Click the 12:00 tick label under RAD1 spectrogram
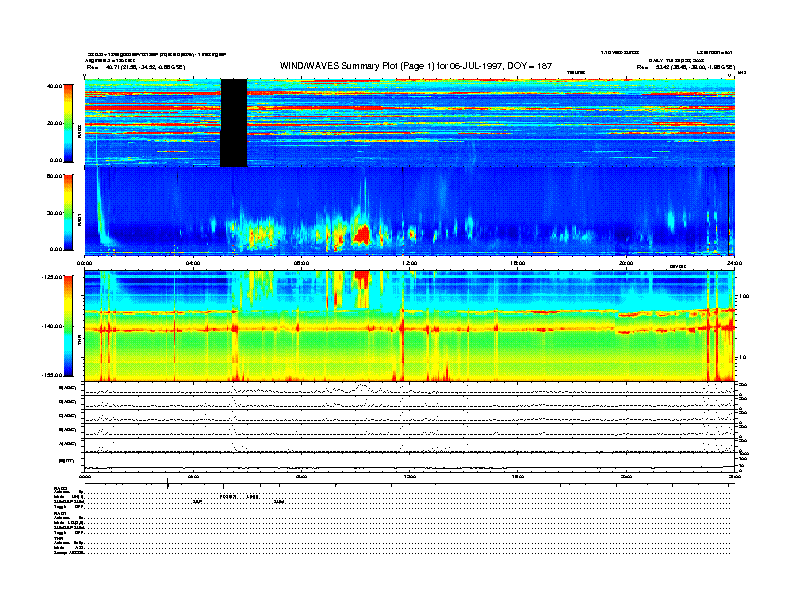792x612 pixels. coord(410,263)
